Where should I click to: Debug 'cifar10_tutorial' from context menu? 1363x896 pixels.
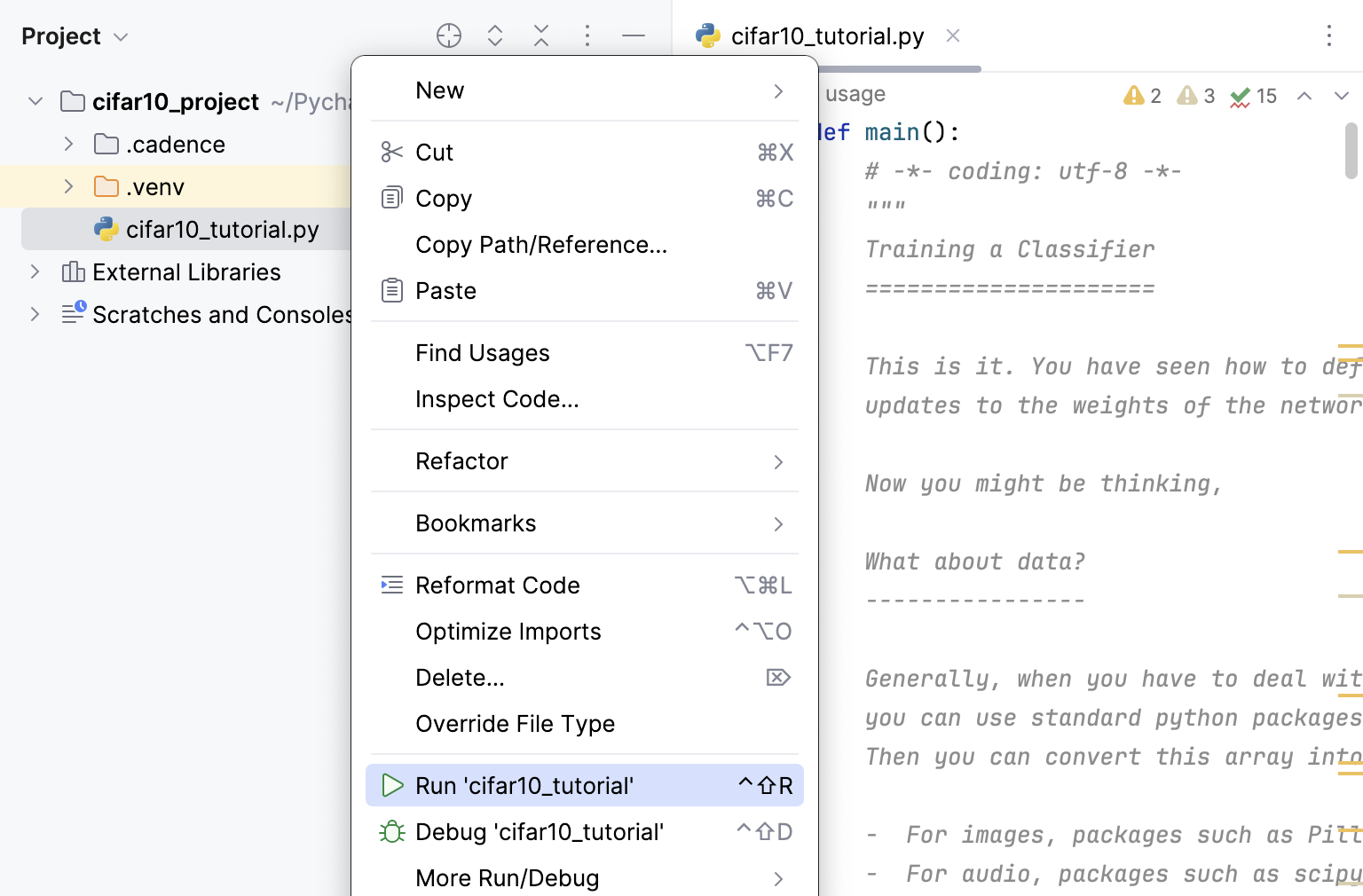tap(585, 832)
